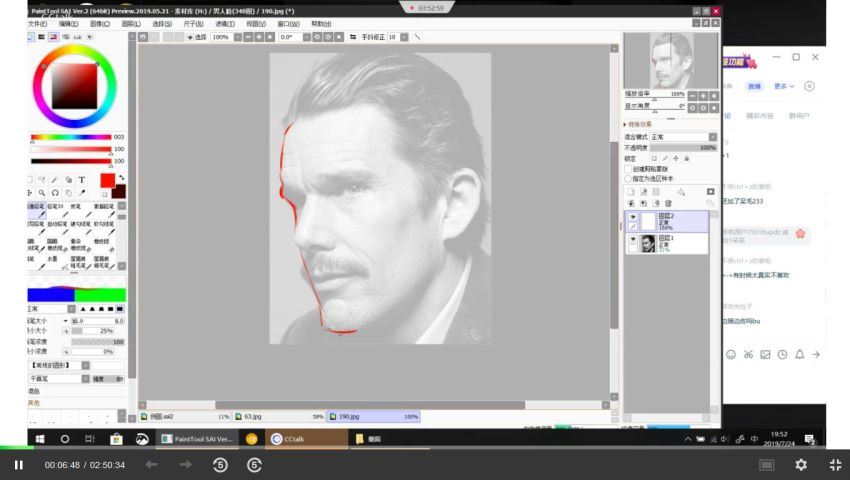Screen dimensions: 850x480
Task: Open the 图层(L) menu
Action: pyautogui.click(x=131, y=24)
